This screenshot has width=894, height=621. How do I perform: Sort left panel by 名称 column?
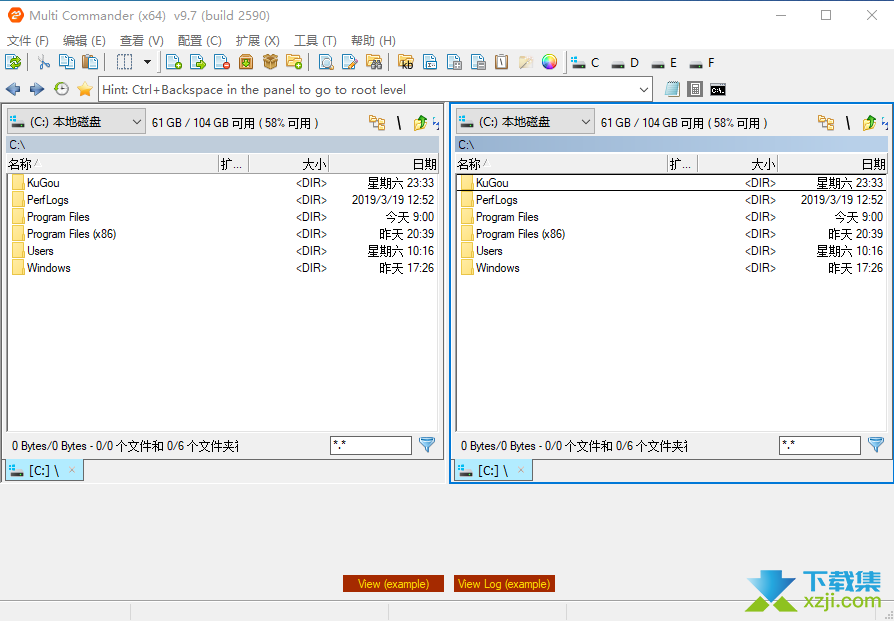pyautogui.click(x=112, y=164)
